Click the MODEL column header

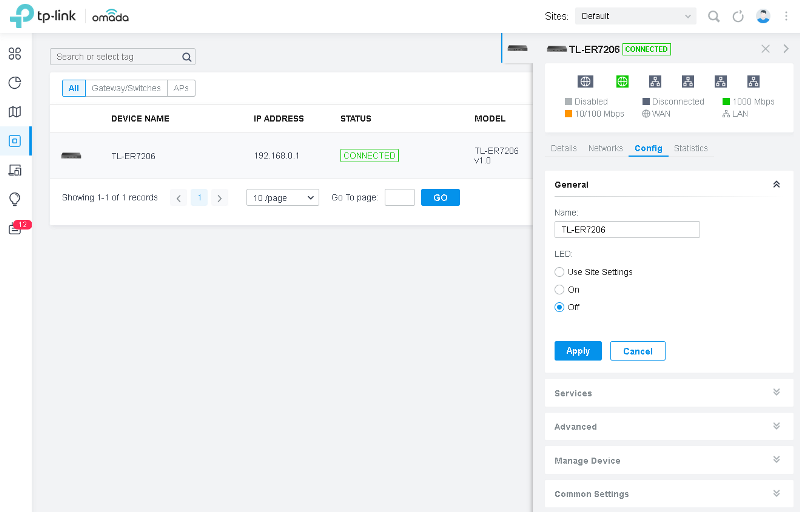click(x=490, y=118)
